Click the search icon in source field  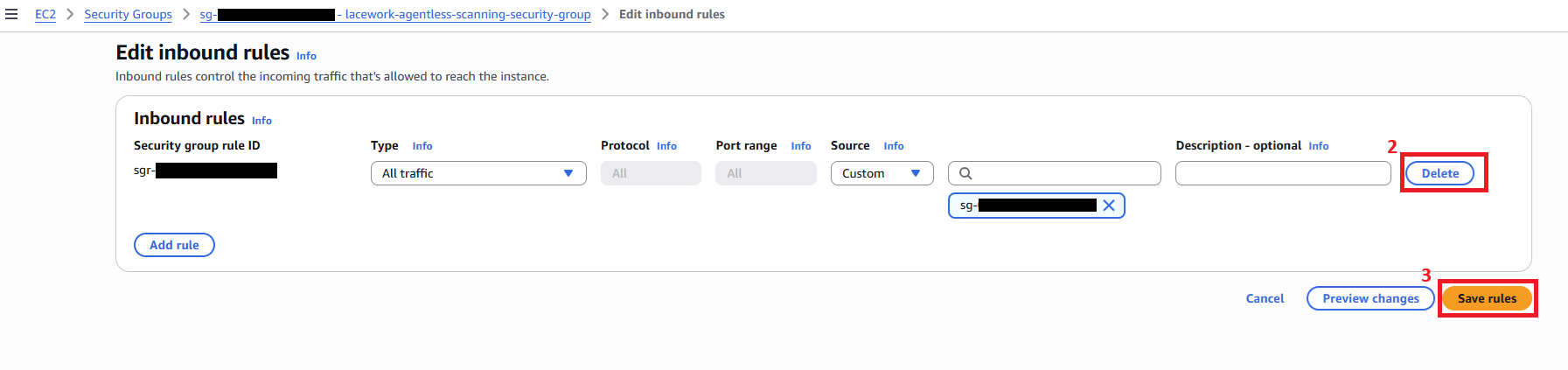[x=965, y=173]
